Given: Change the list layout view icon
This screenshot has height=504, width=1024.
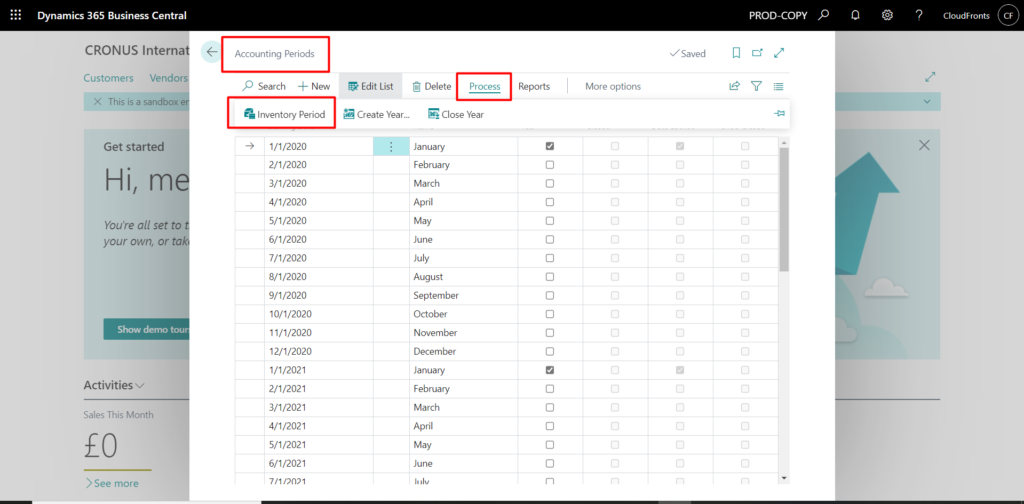Looking at the screenshot, I should coord(778,86).
